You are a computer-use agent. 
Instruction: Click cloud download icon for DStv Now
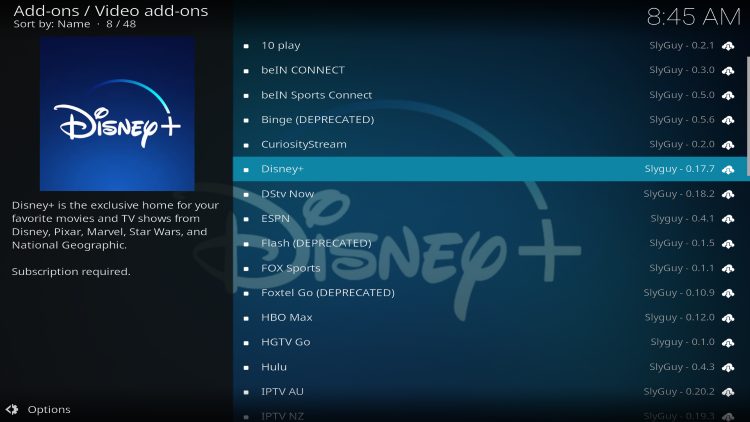pos(728,194)
